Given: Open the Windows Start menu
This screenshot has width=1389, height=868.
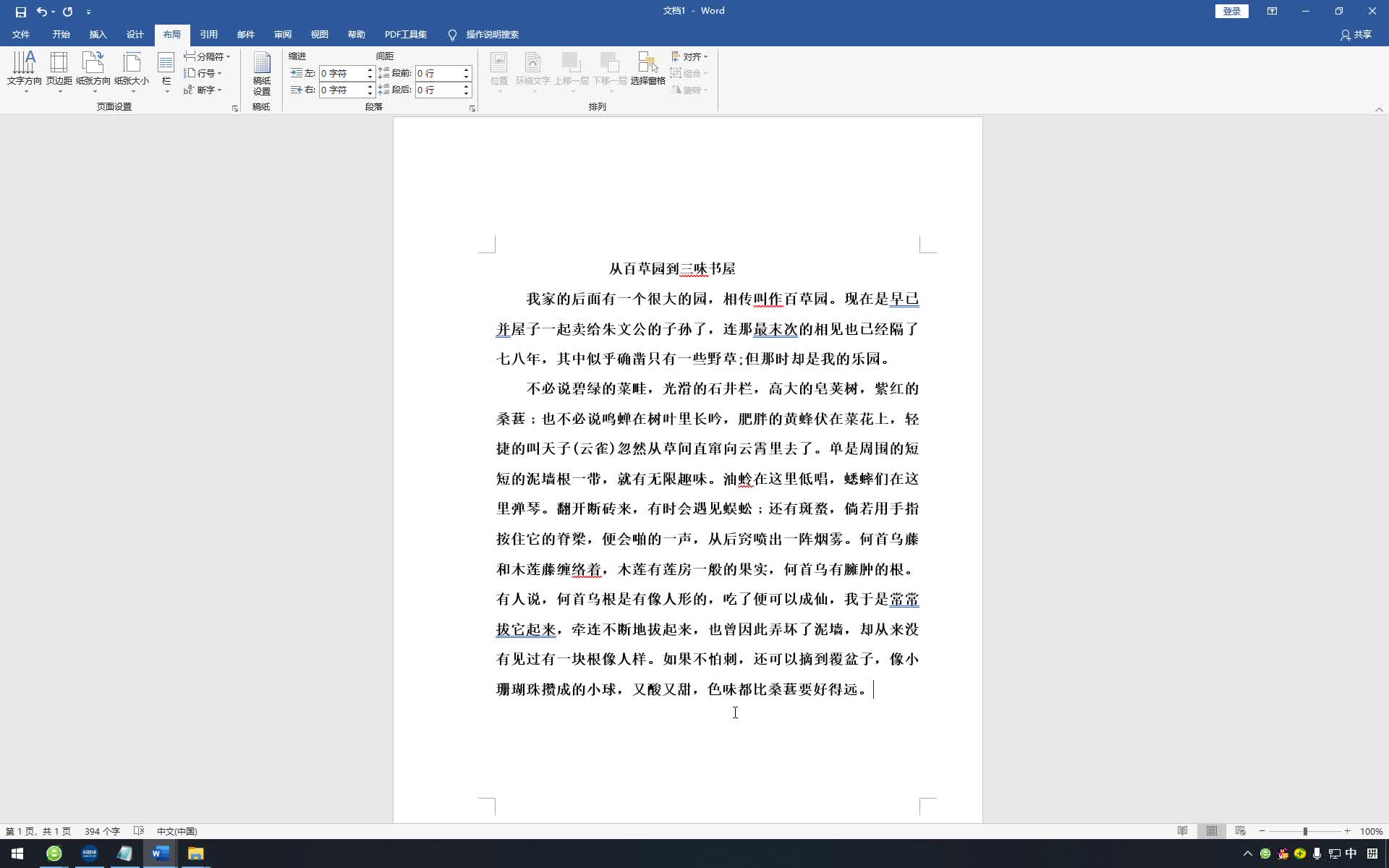Looking at the screenshot, I should click(17, 854).
